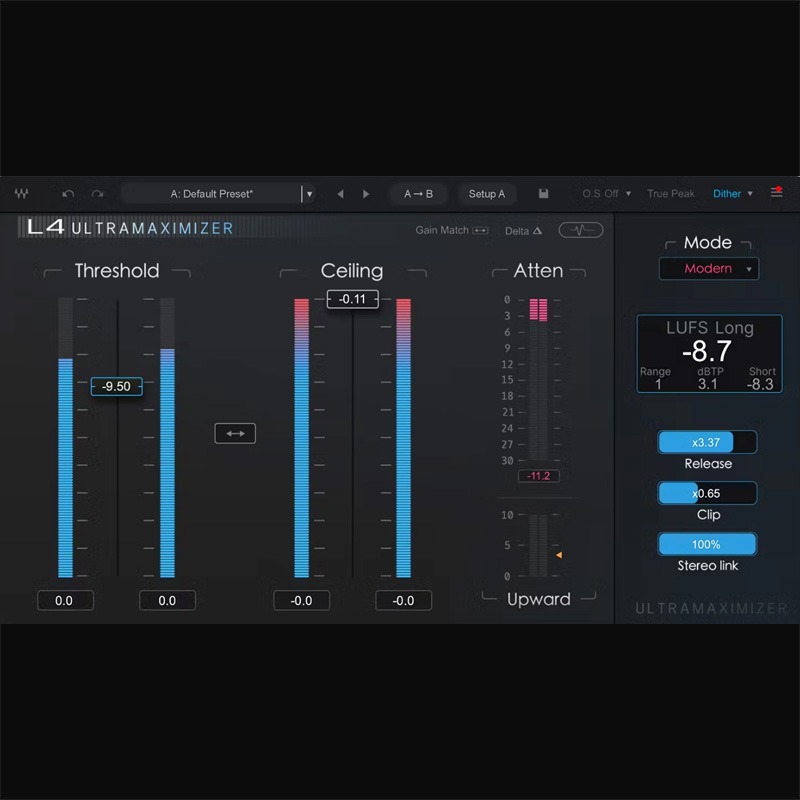Undo the last change
The image size is (800, 800).
pyautogui.click(x=68, y=194)
